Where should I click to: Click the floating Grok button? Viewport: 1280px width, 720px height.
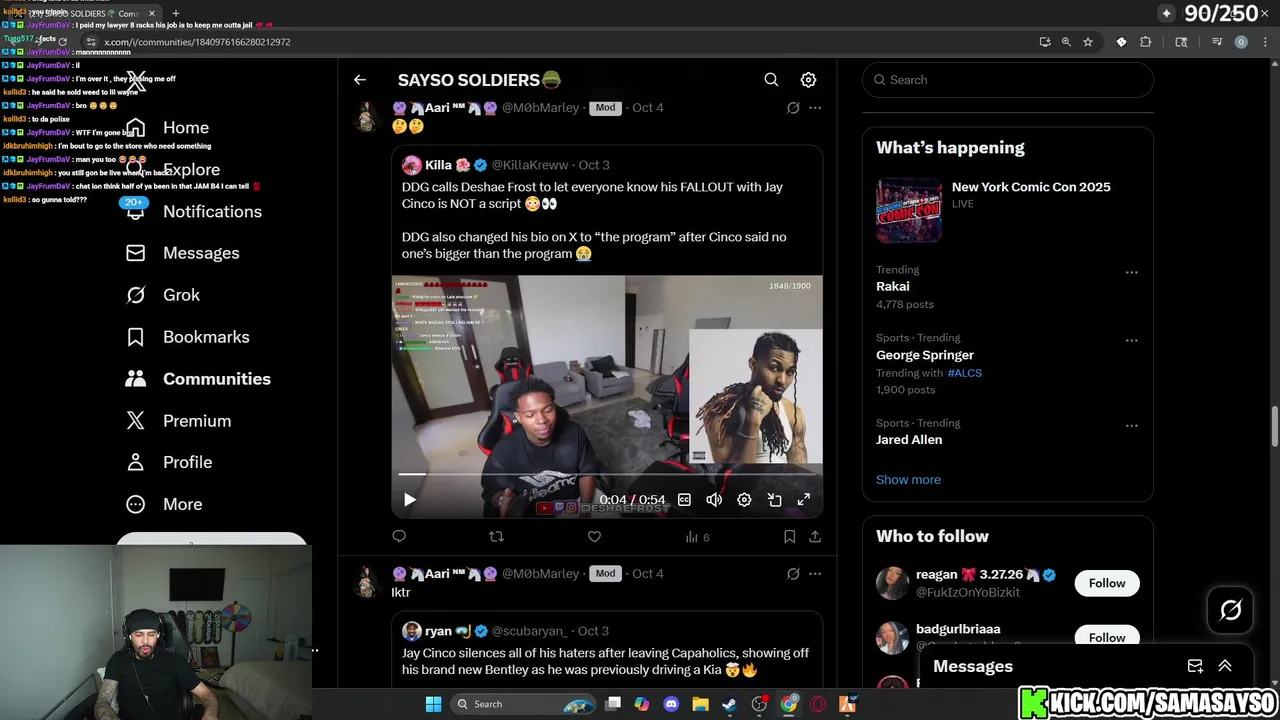(x=1230, y=610)
